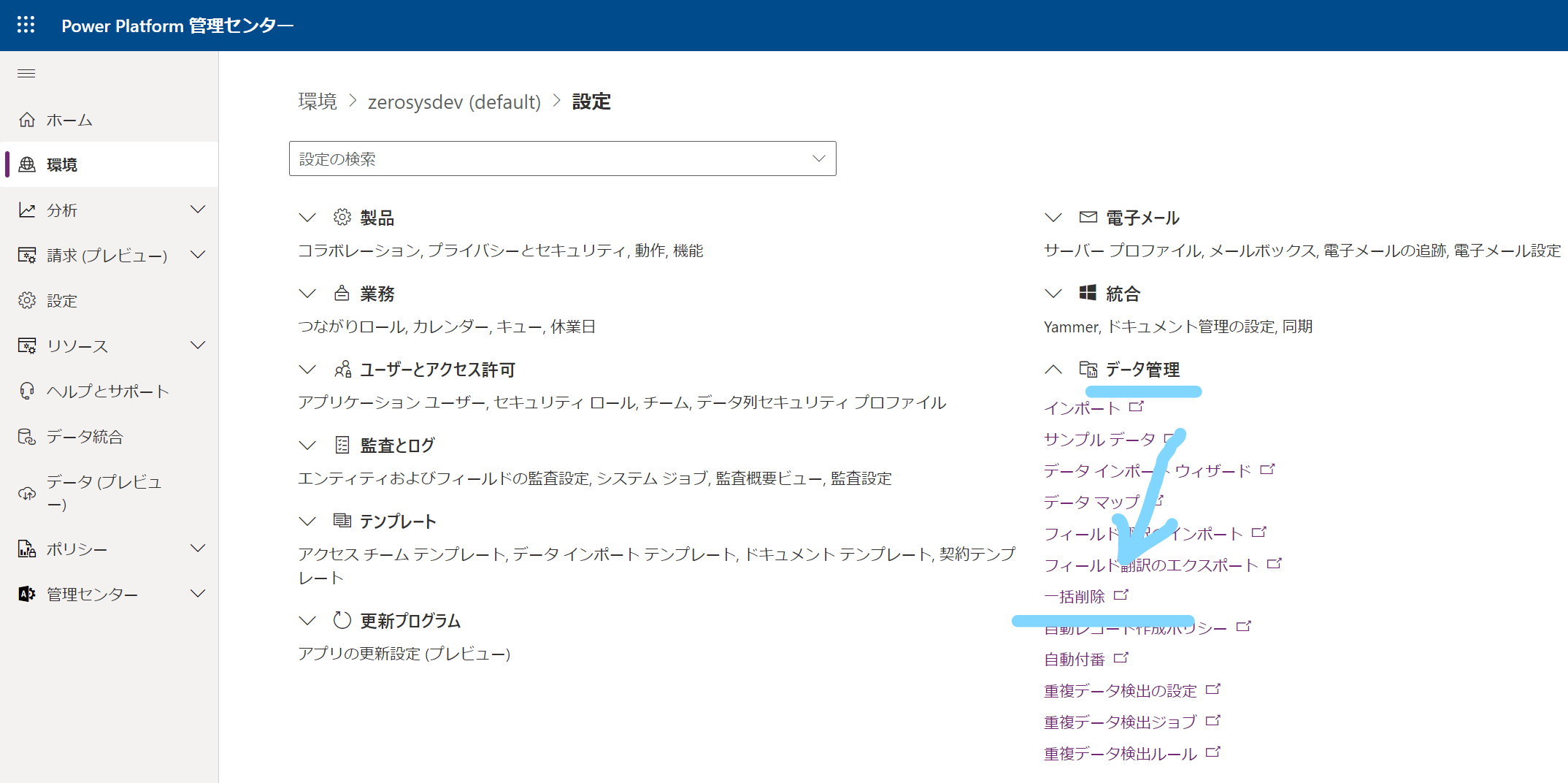Click zerosysdev (default) in the breadcrumb

click(454, 102)
